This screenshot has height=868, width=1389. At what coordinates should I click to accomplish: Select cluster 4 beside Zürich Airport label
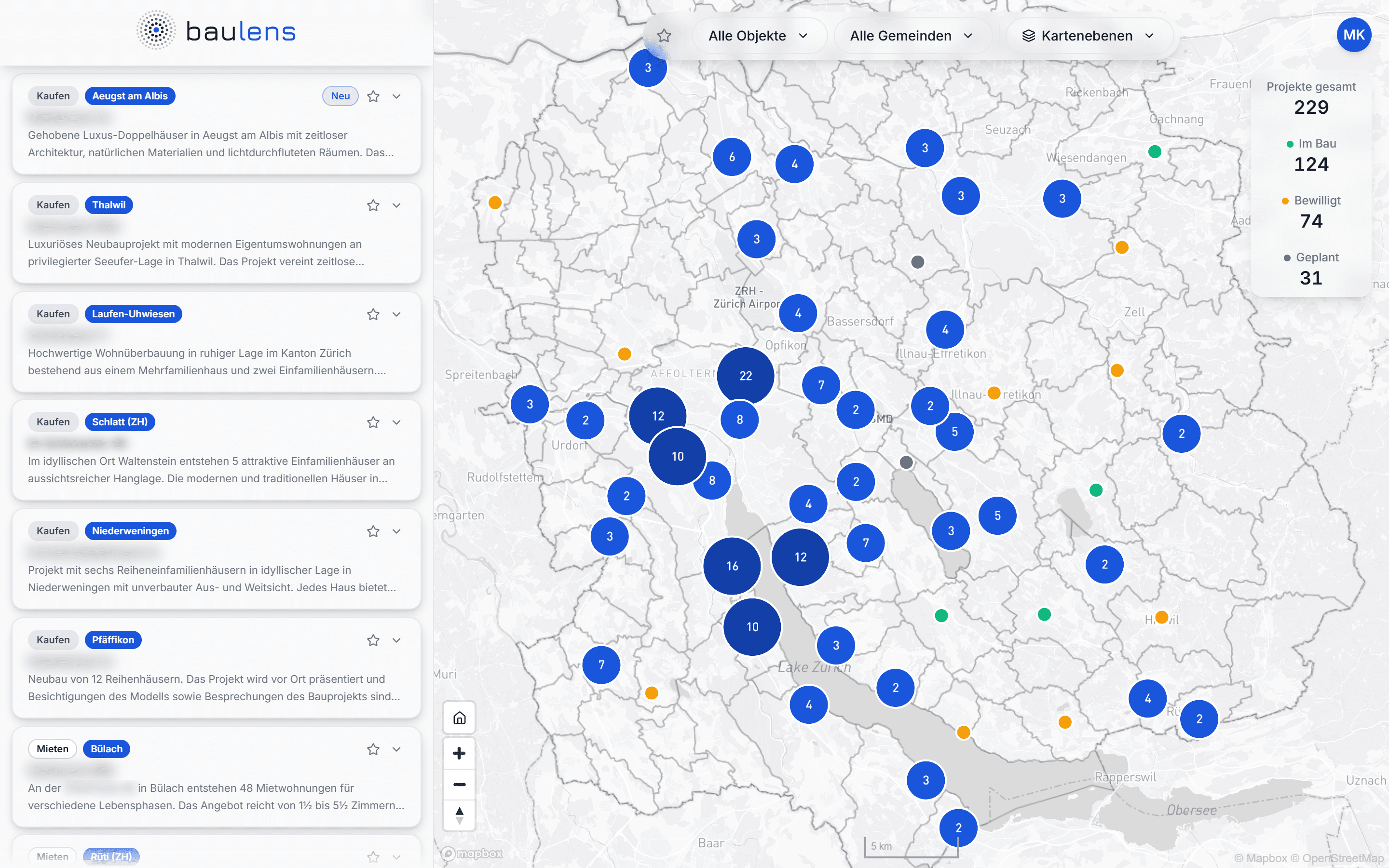798,313
